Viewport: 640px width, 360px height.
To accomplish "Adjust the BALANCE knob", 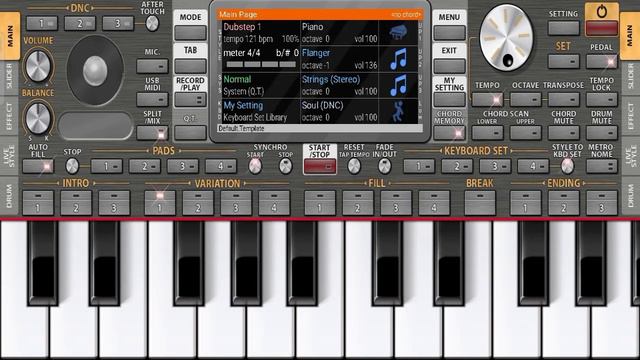I will click(38, 118).
